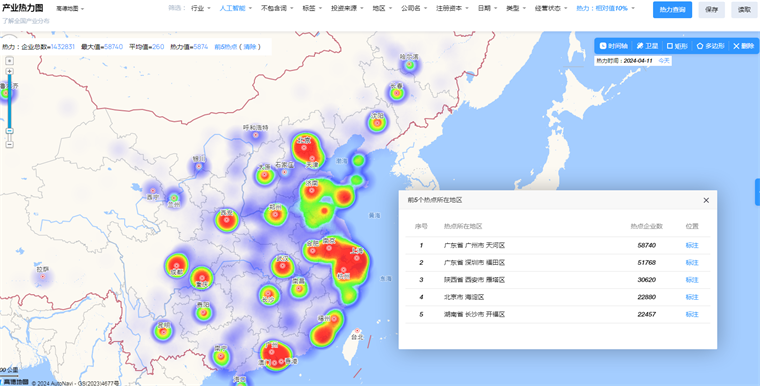Click the map recenter button above zoom
Image resolution: width=760 pixels, height=386 pixels.
[x=9, y=61]
